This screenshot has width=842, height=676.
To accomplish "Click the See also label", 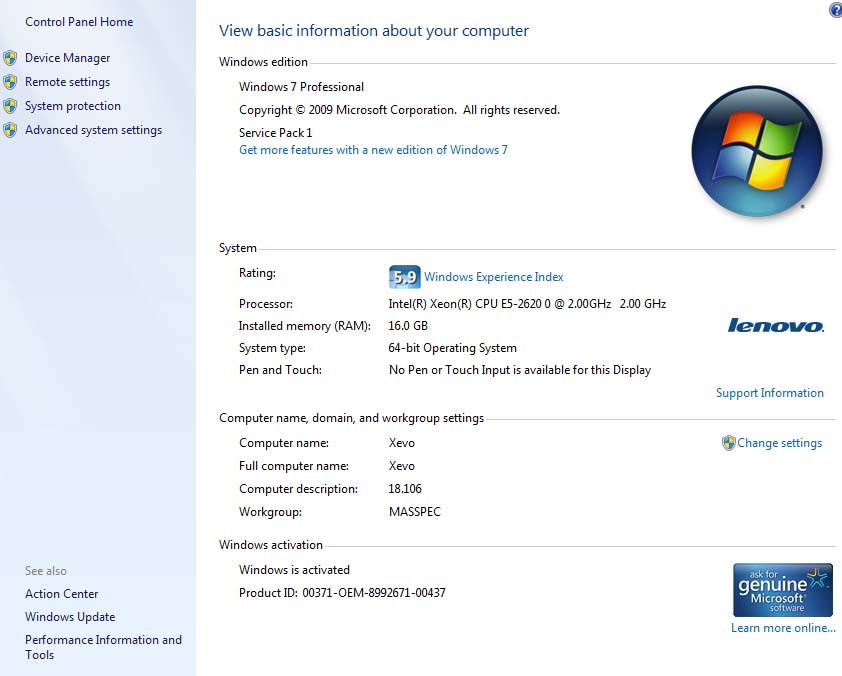I will click(x=46, y=571).
